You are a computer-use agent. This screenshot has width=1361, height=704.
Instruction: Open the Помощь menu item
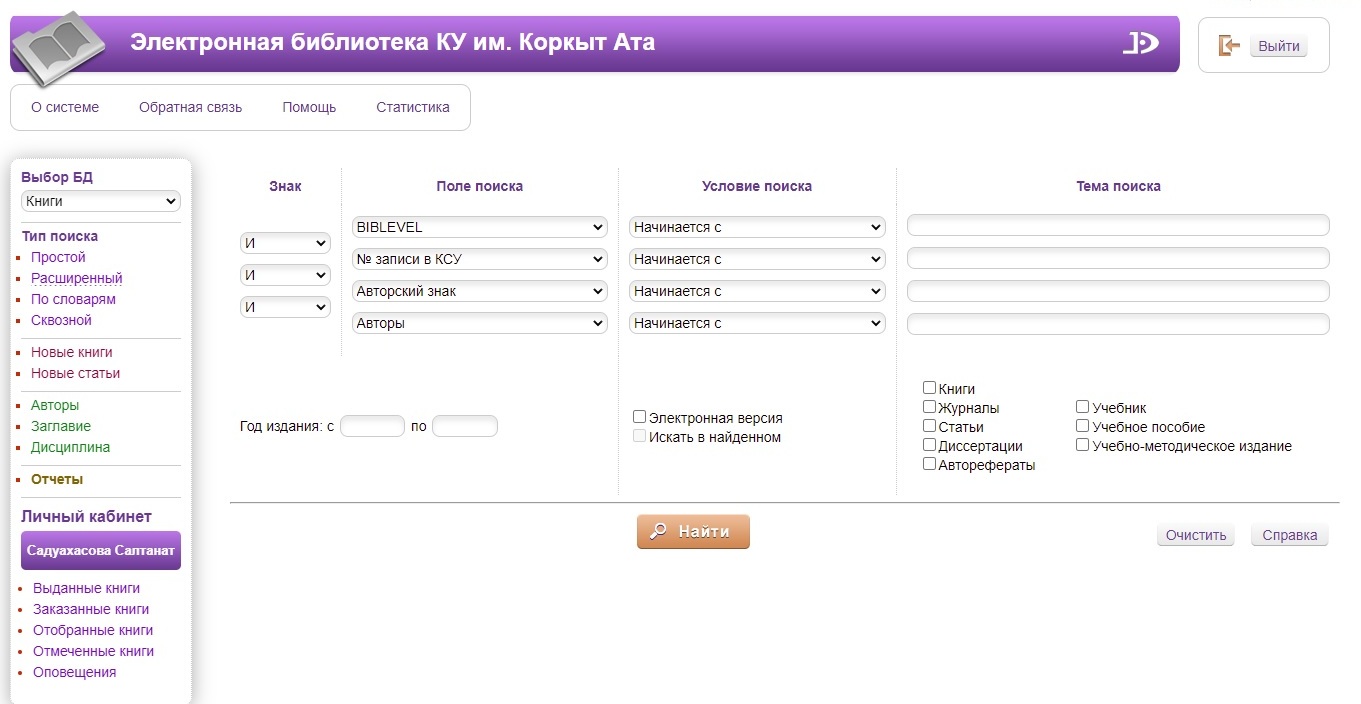309,107
